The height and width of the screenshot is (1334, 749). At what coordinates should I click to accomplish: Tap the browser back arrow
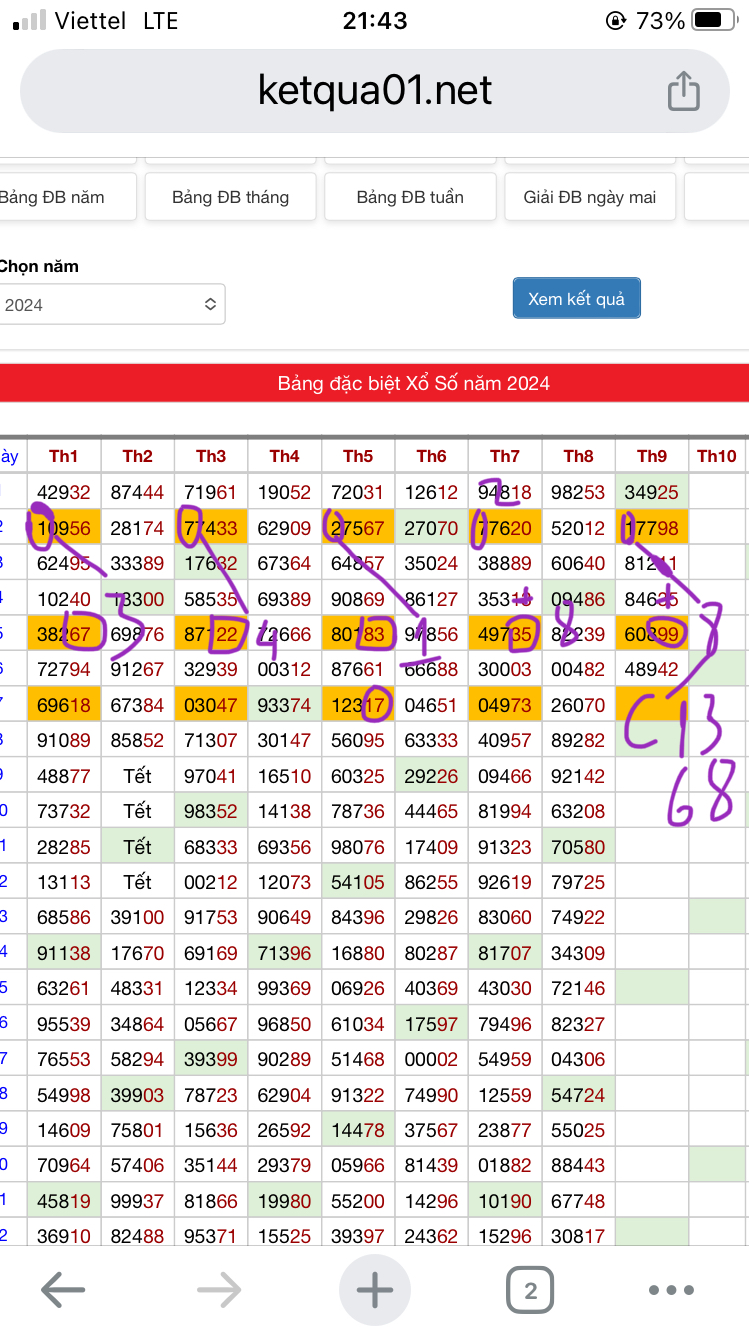click(x=62, y=1290)
